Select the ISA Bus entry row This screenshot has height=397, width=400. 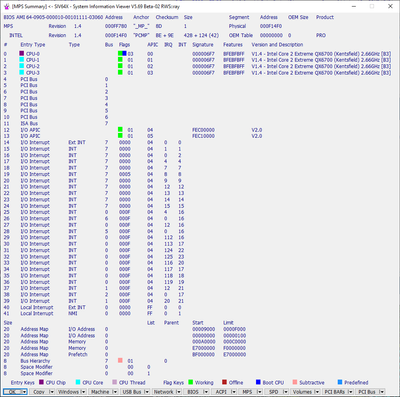click(56, 123)
